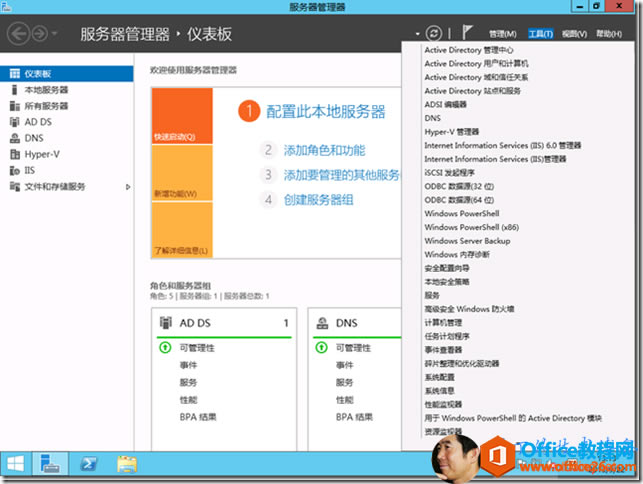643x484 pixels.
Task: Click the AD DS tile header icon
Action: pos(166,323)
